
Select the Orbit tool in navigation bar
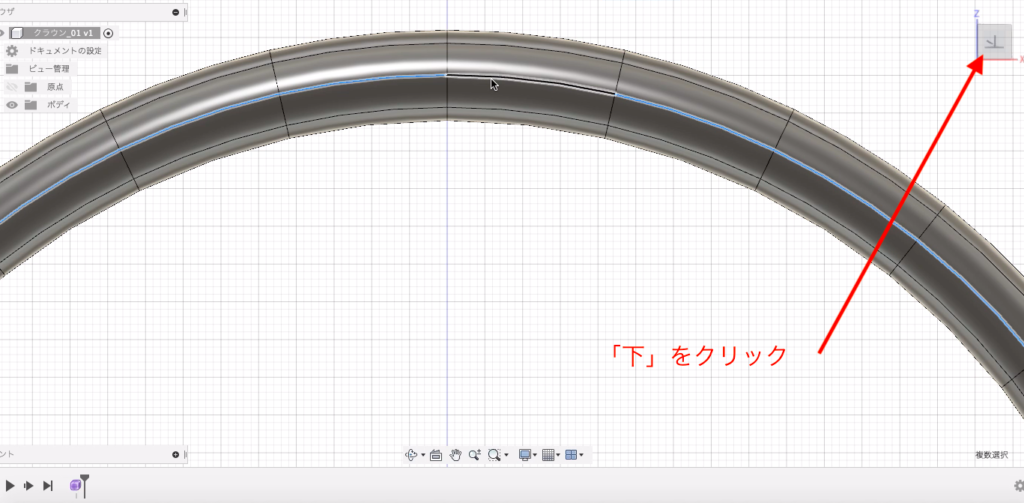coord(411,455)
